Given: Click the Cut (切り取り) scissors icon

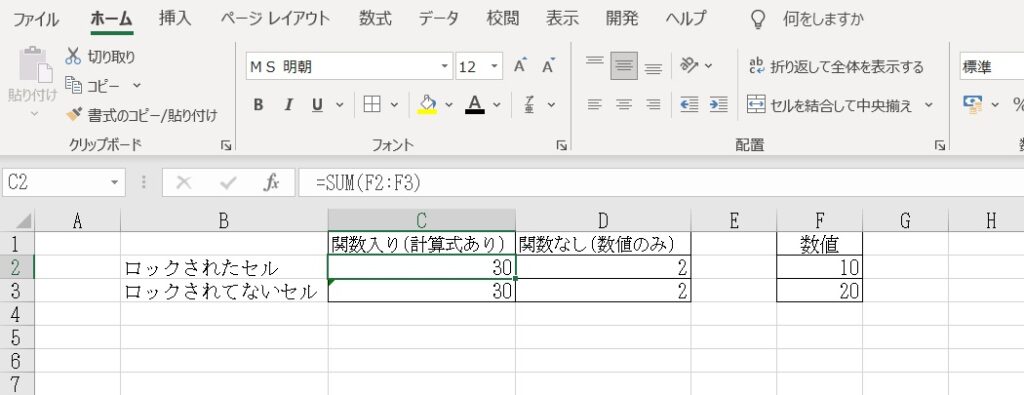Looking at the screenshot, I should coord(72,57).
